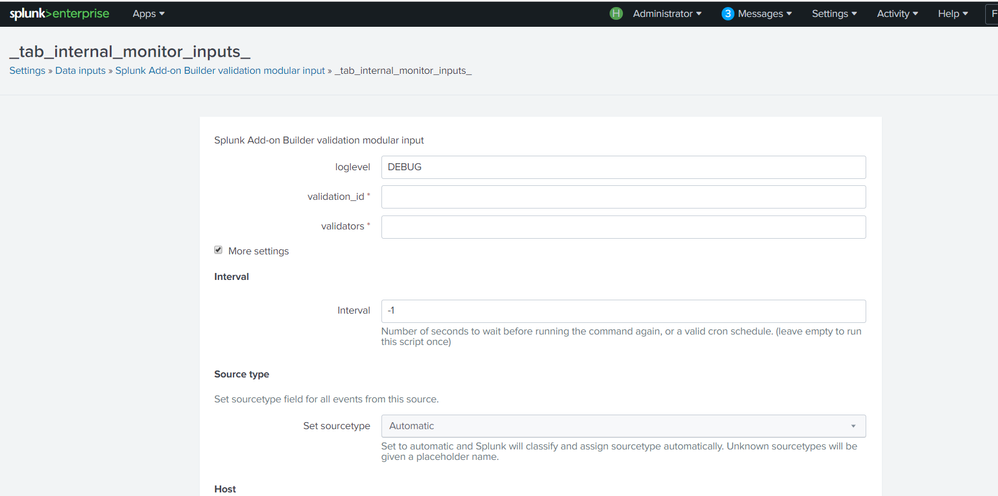This screenshot has width=998, height=496.
Task: Go to Settings breadcrumb link
Action: [27, 71]
